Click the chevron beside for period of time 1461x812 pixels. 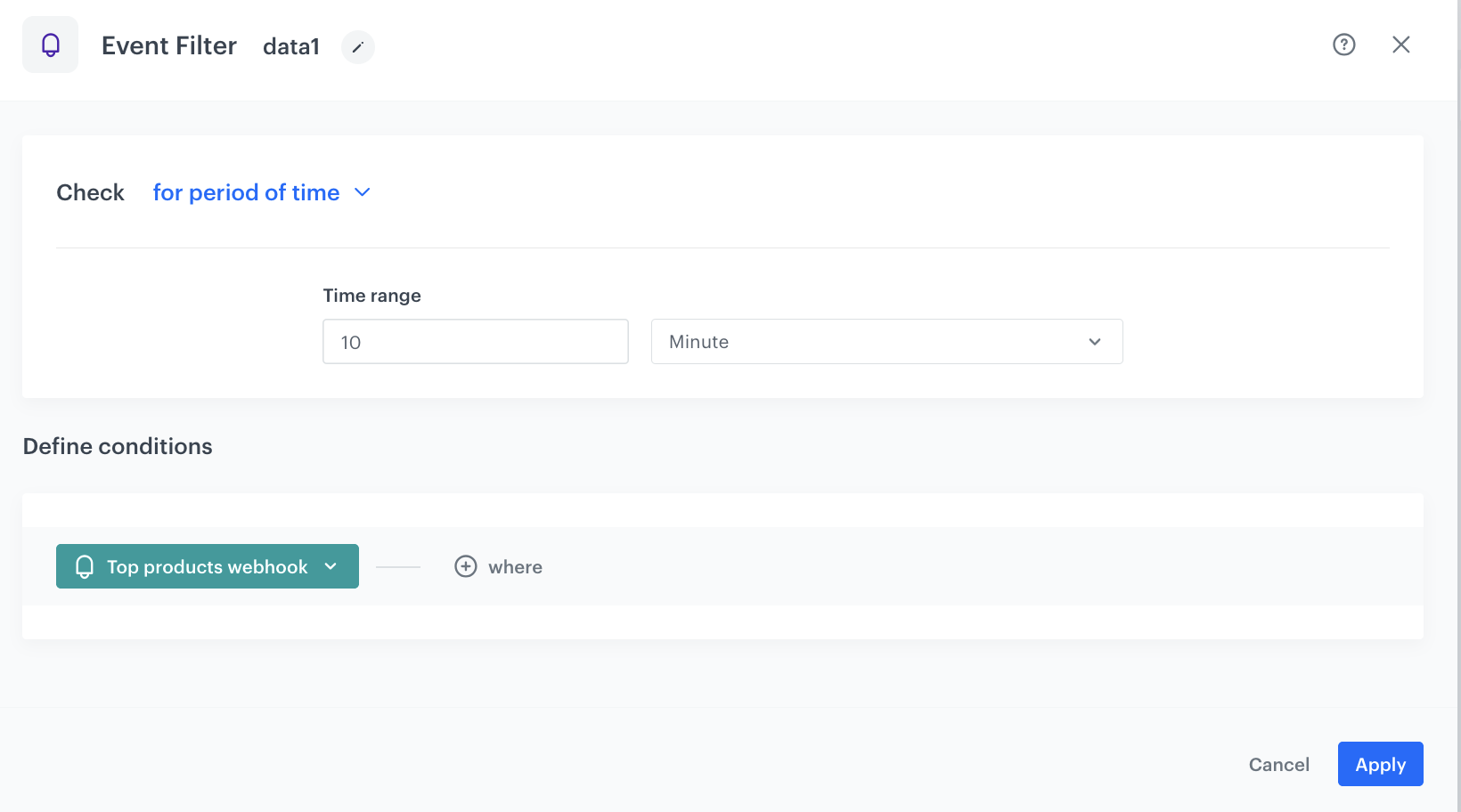(x=363, y=192)
